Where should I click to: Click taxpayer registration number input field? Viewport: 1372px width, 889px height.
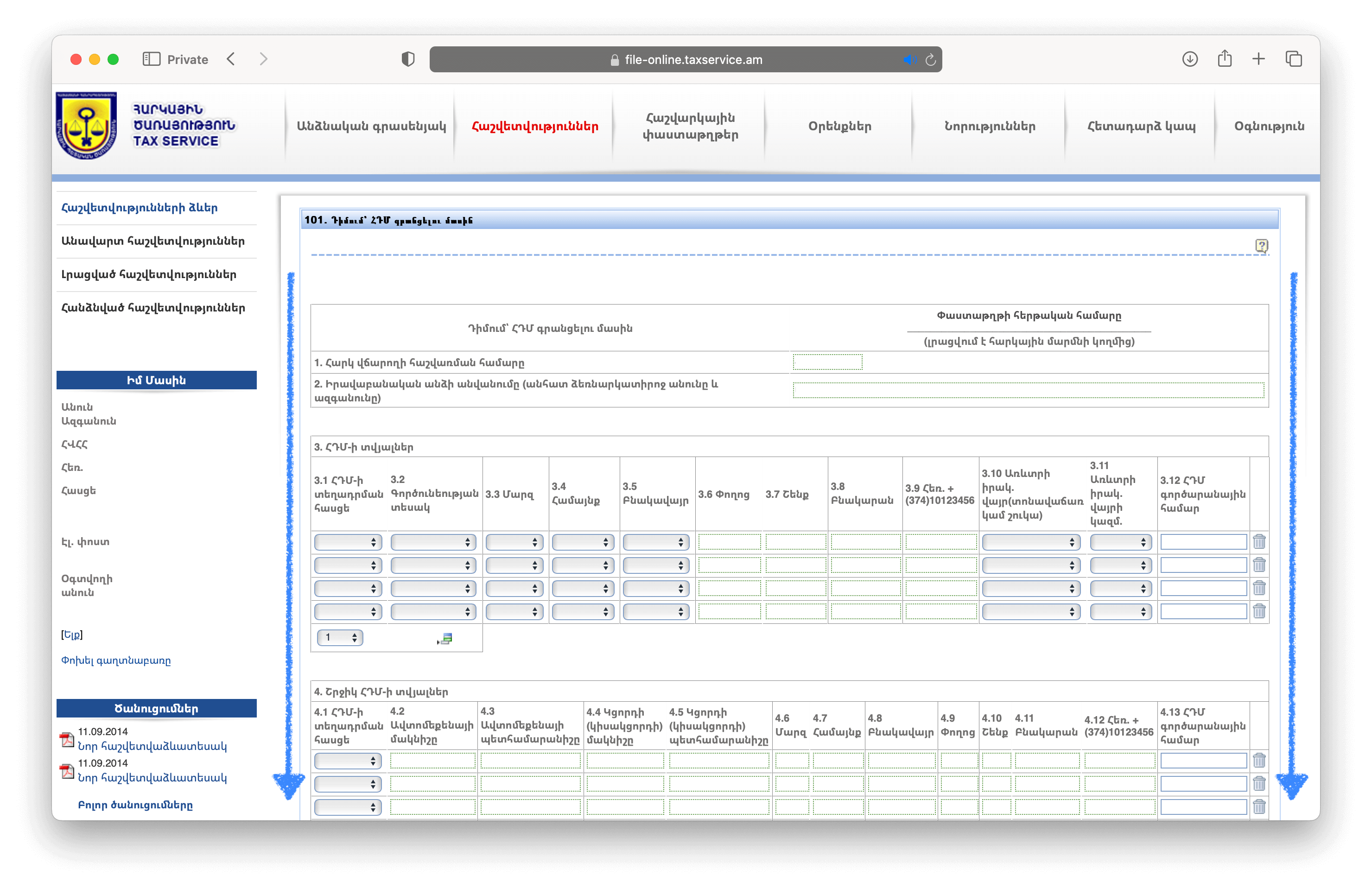point(827,362)
